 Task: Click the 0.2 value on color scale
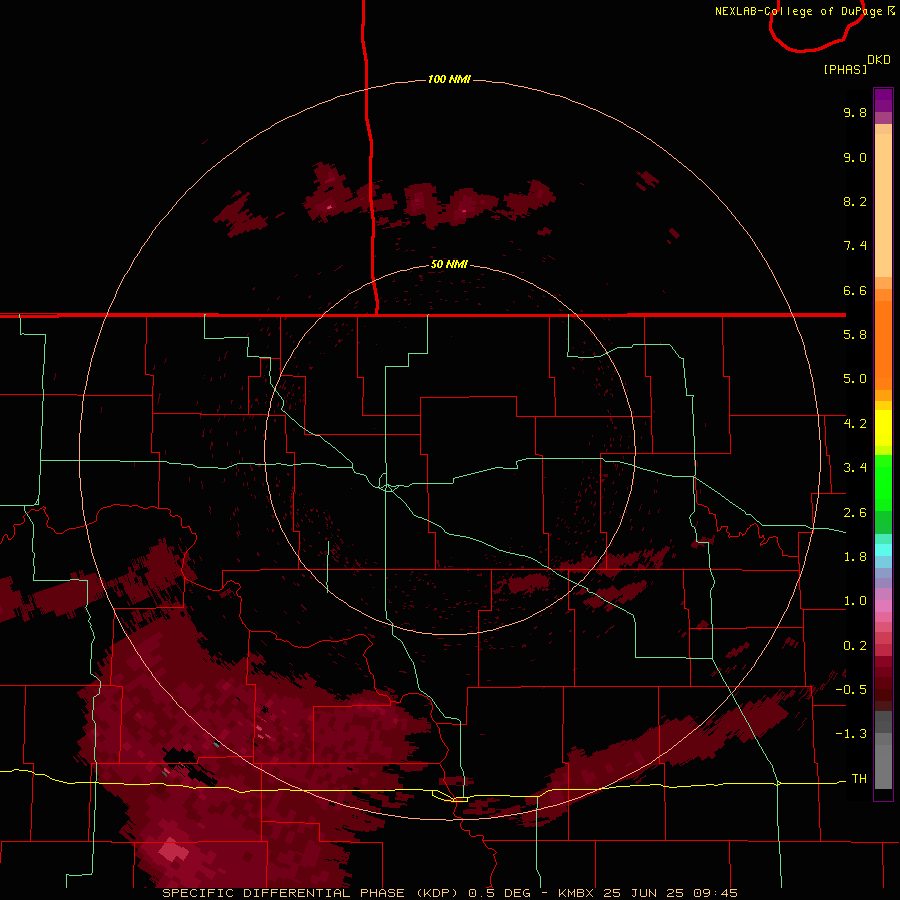point(855,646)
